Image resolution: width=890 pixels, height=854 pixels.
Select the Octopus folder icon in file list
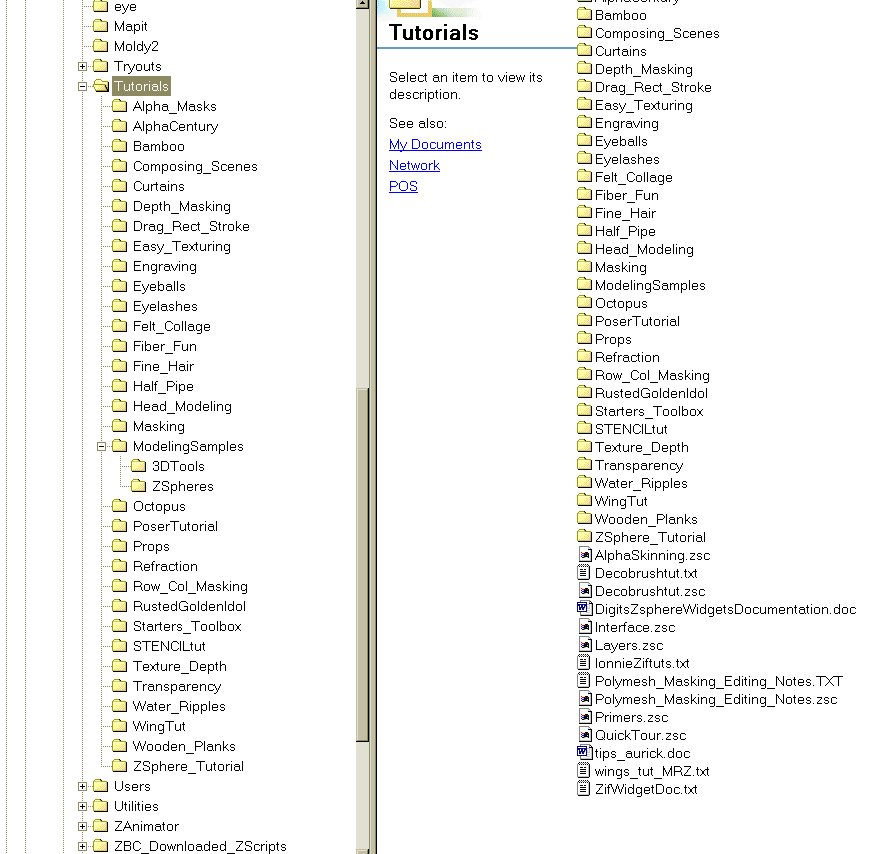(585, 303)
